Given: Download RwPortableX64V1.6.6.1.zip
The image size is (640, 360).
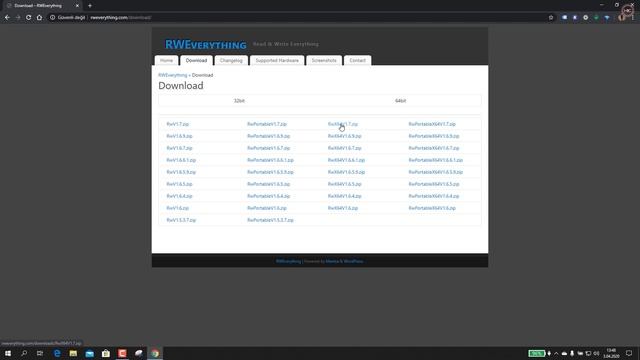Looking at the screenshot, I should pyautogui.click(x=436, y=160).
